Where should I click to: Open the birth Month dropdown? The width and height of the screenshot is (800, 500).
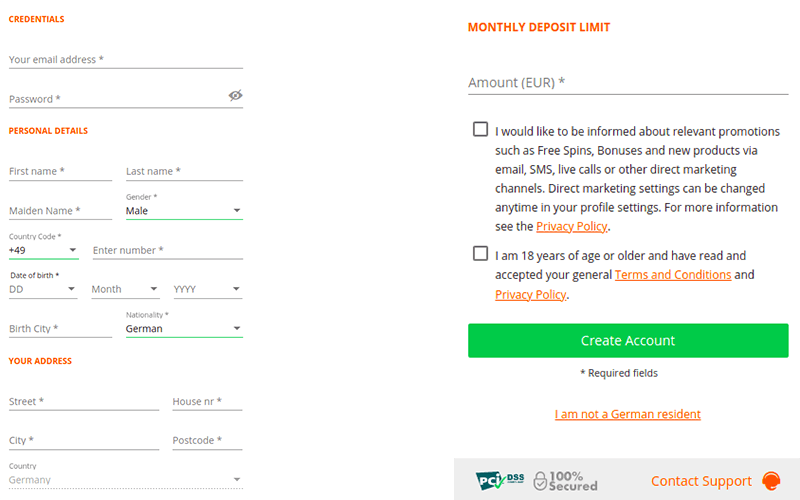tap(125, 289)
